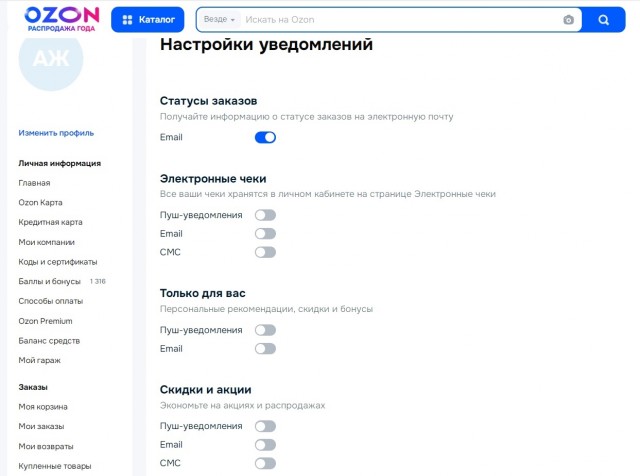Enable Пуш-уведомления under Только для вас
640x476 pixels.
[x=265, y=330]
